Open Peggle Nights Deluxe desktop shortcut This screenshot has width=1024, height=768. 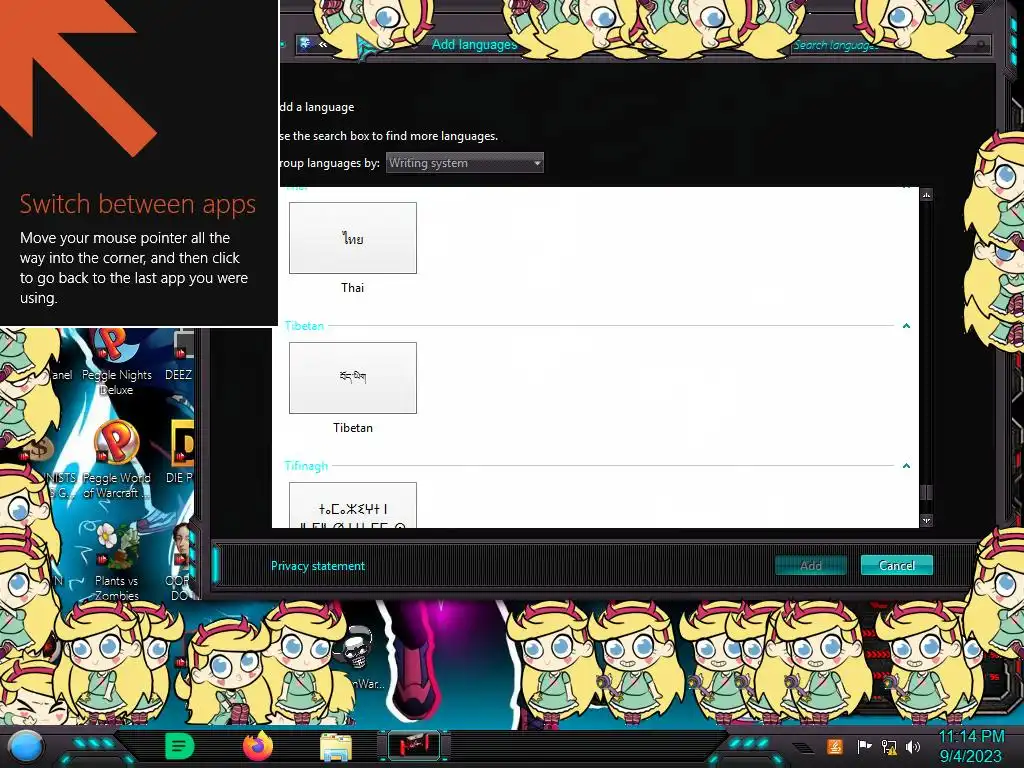point(116,363)
